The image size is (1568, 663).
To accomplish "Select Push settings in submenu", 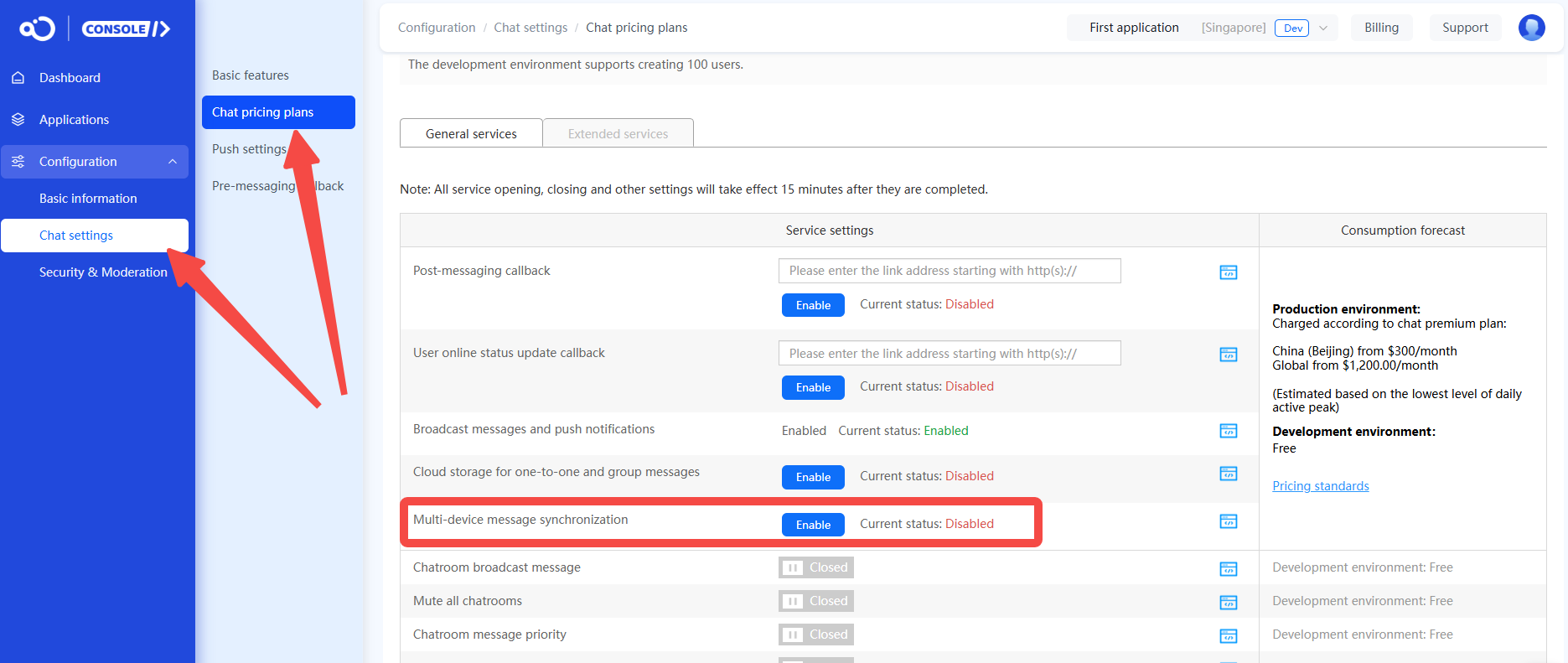I will pyautogui.click(x=249, y=149).
